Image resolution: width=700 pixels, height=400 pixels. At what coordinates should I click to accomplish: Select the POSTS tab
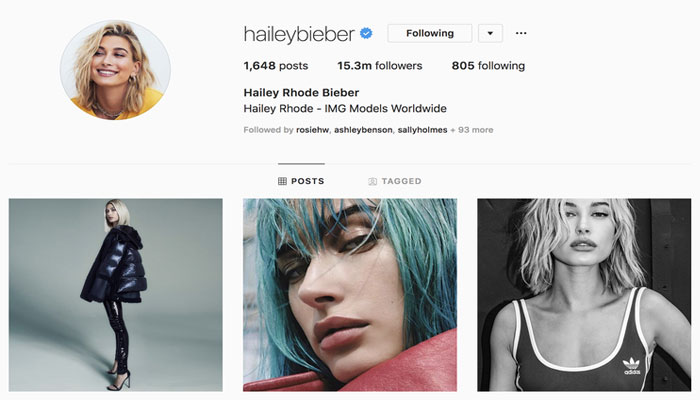pos(301,181)
